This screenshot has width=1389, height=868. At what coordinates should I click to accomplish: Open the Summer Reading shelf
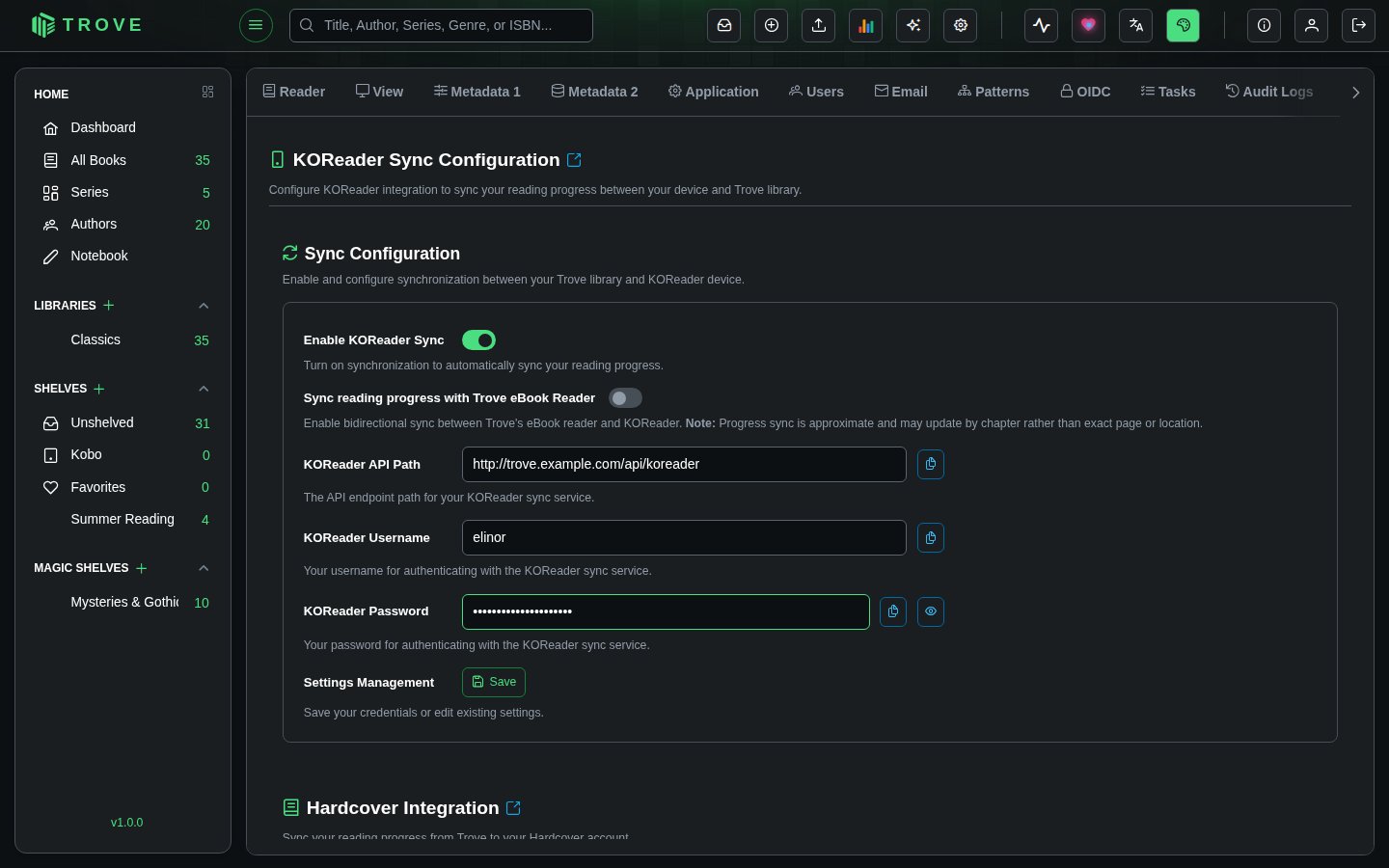(123, 519)
